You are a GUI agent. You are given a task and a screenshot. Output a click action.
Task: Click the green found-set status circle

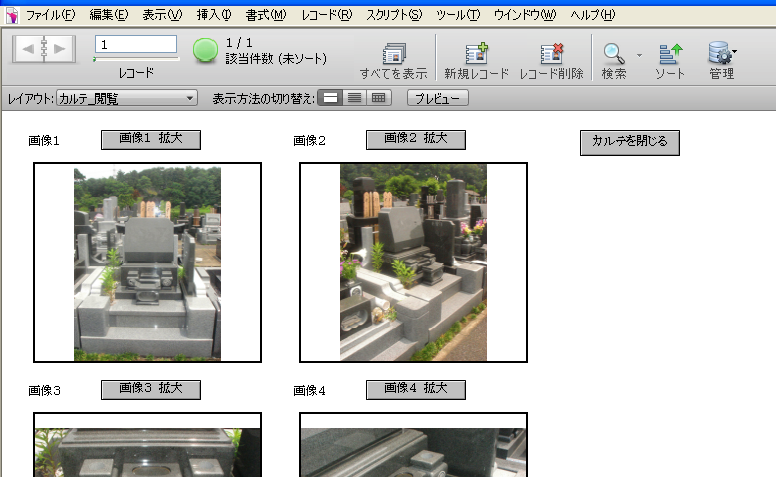(x=205, y=50)
